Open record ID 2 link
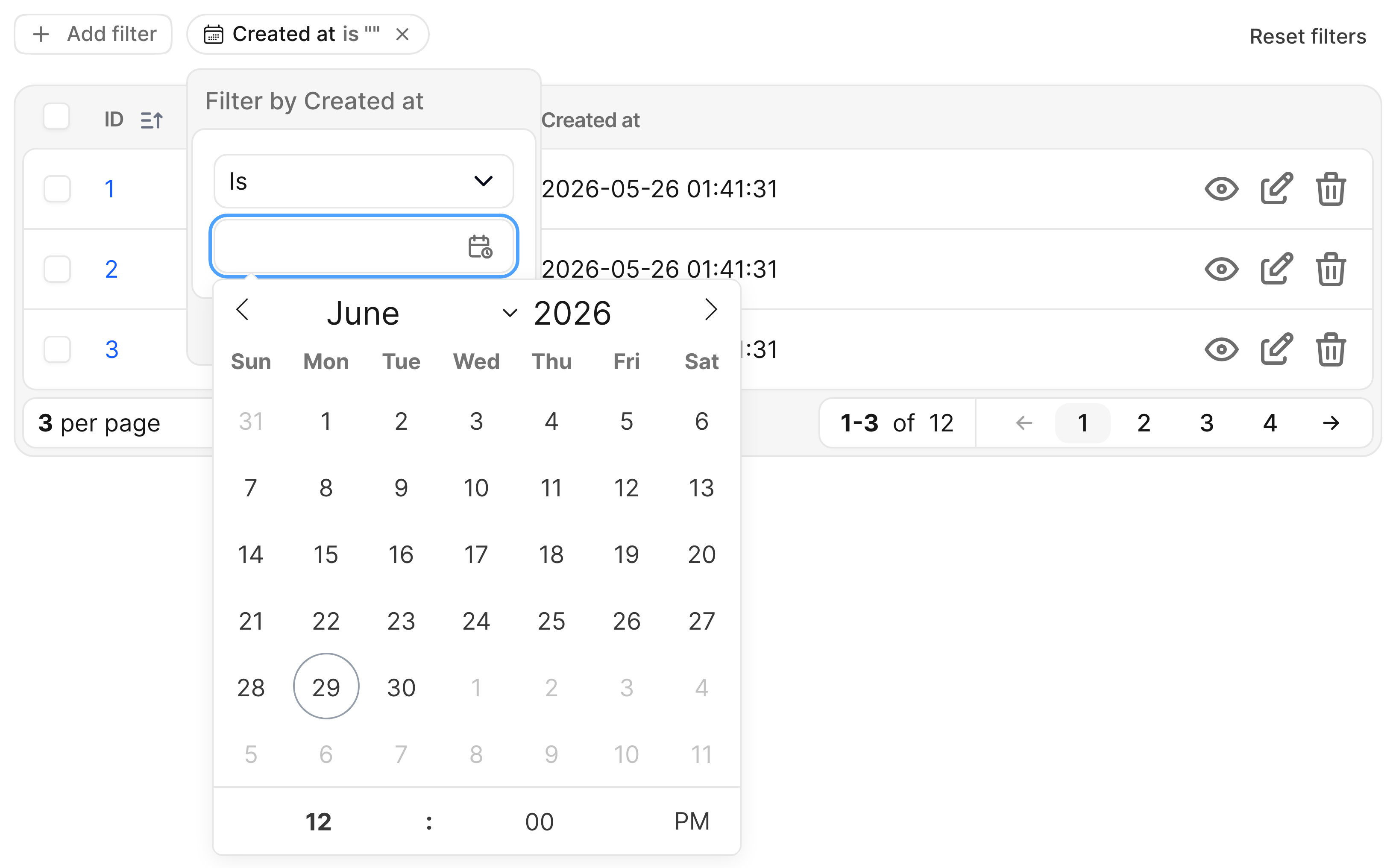1396x868 pixels. (x=111, y=269)
